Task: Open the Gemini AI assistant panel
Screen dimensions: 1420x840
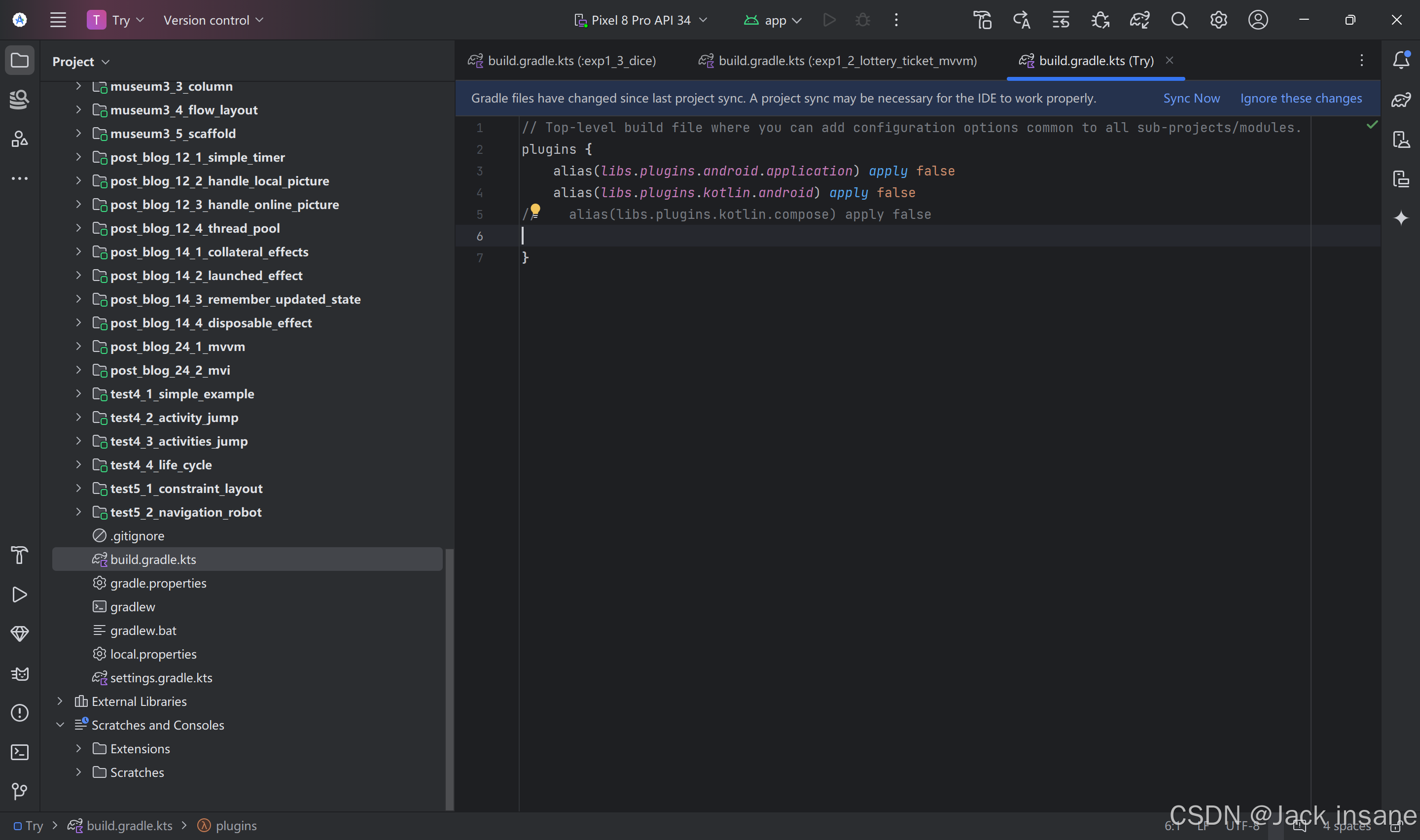Action: pos(1401,218)
